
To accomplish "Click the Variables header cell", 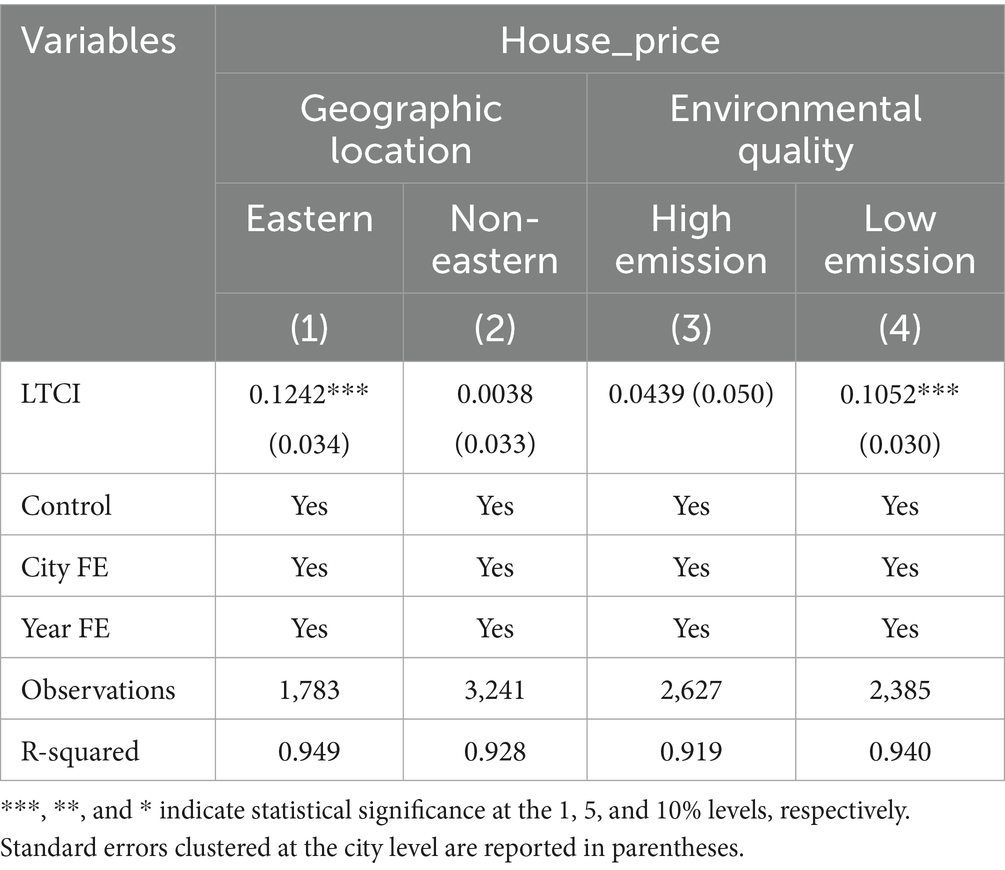I will [99, 41].
